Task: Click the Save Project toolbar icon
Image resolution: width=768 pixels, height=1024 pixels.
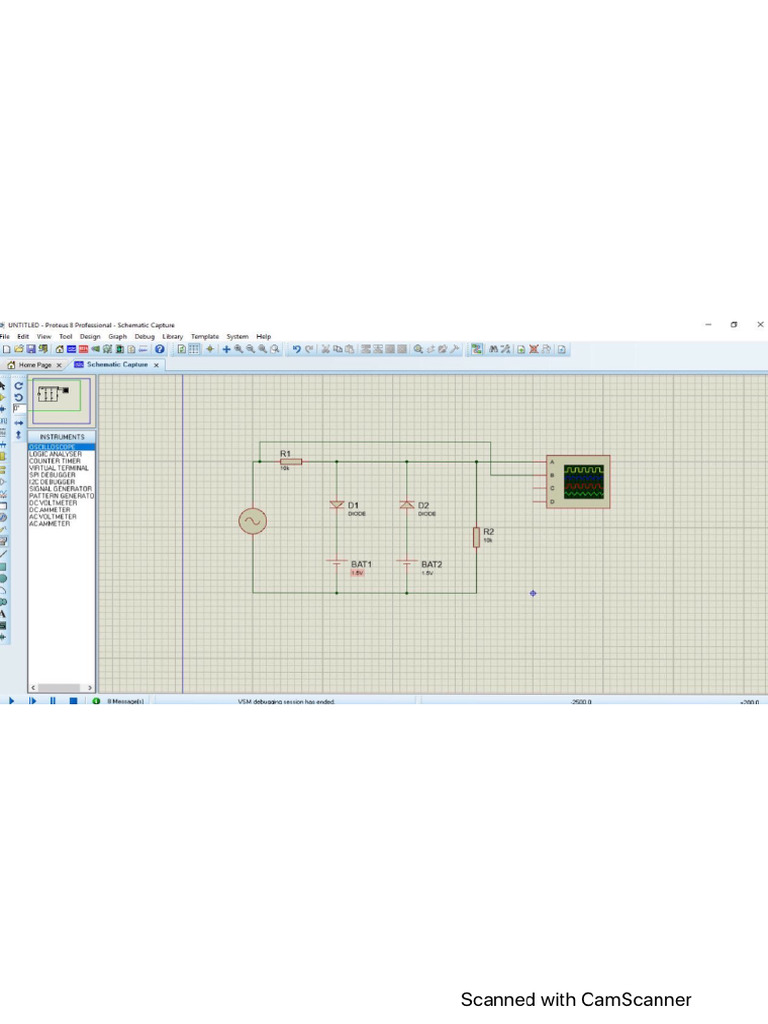Action: (31, 349)
